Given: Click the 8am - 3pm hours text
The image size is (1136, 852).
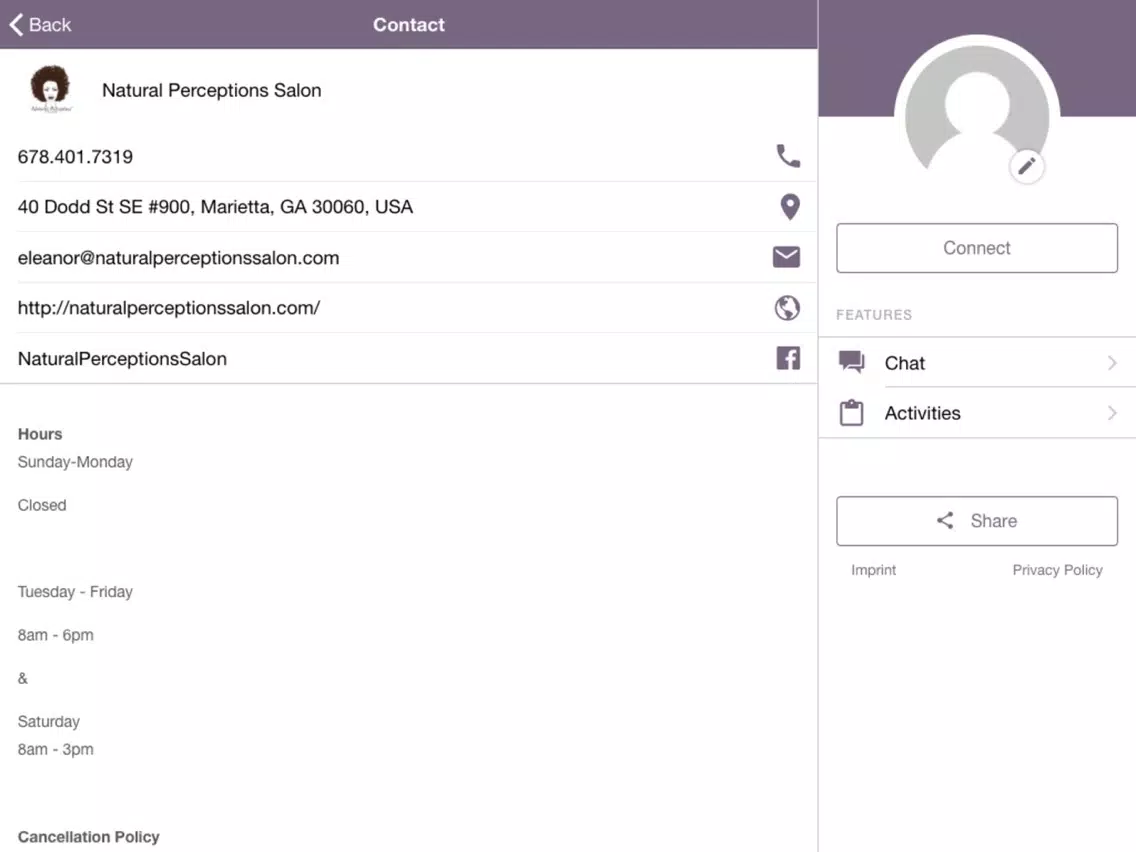Looking at the screenshot, I should [56, 749].
